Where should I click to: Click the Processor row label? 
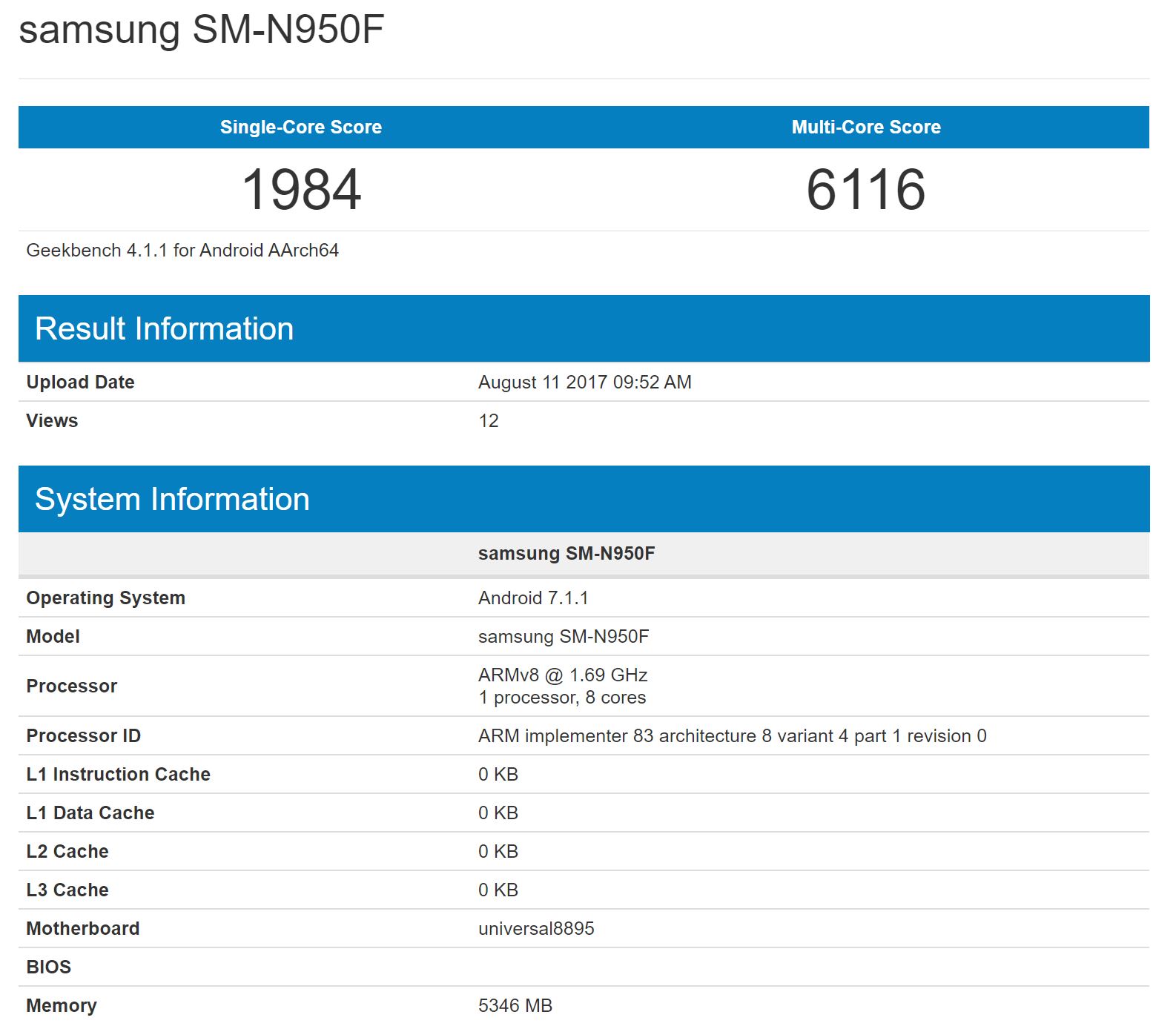point(71,686)
